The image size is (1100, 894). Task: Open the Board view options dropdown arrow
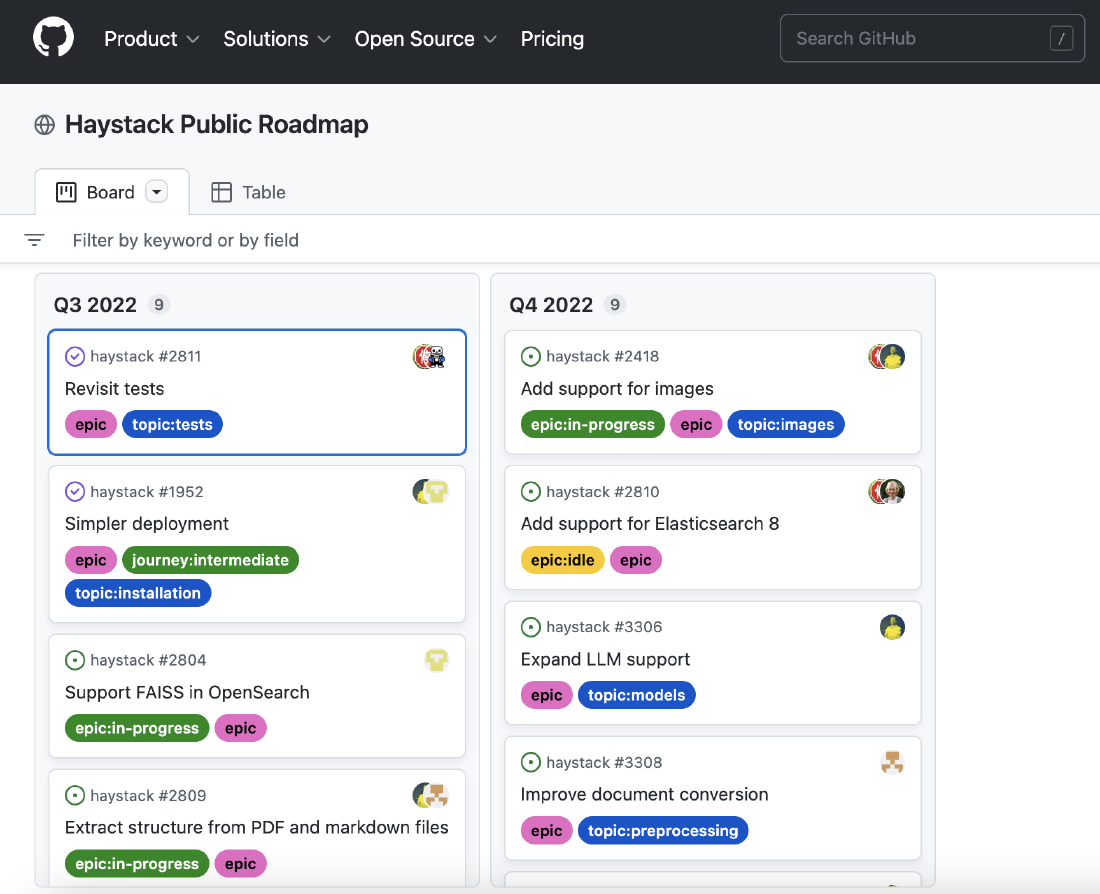156,192
